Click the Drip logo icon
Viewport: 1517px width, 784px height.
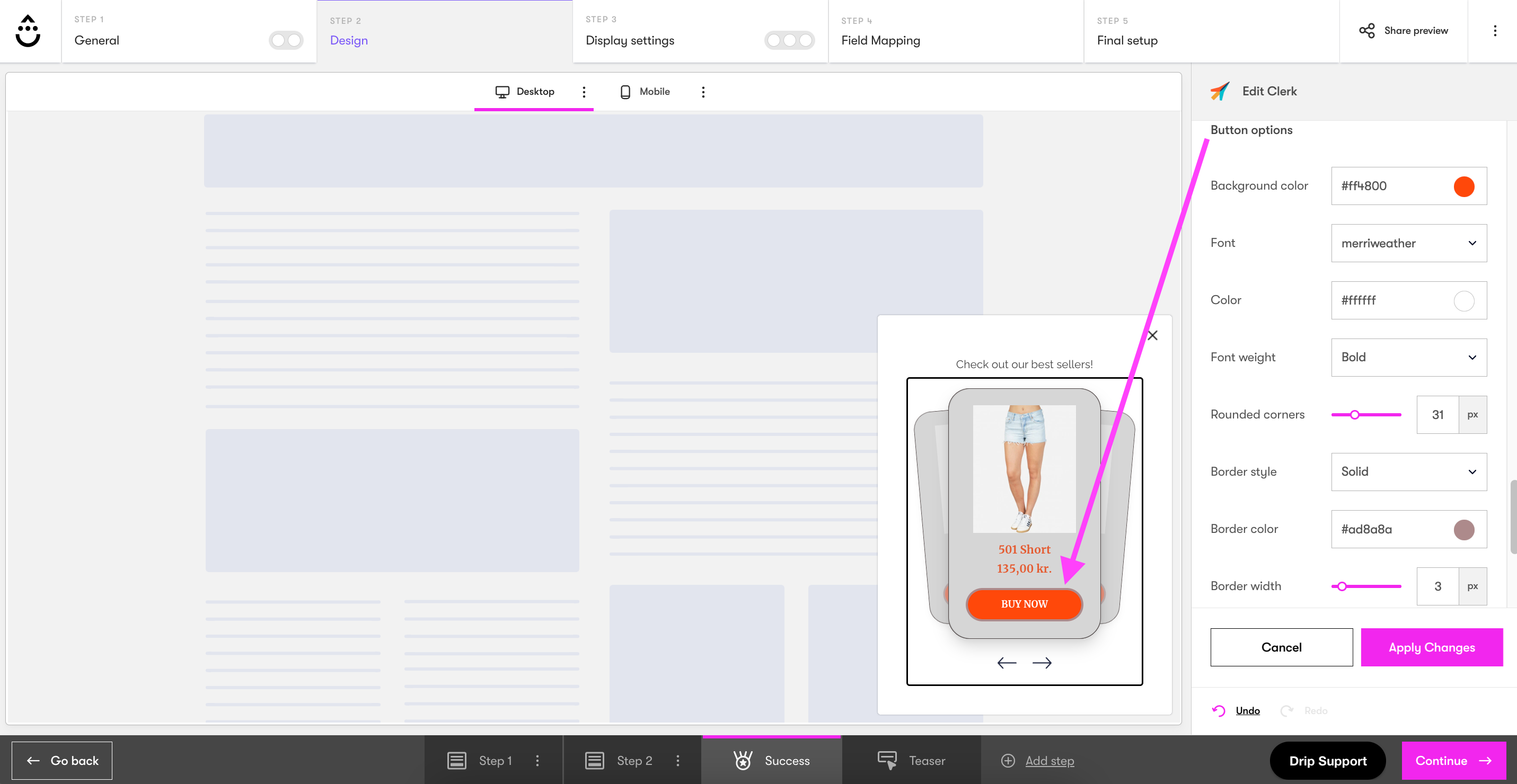tap(28, 31)
